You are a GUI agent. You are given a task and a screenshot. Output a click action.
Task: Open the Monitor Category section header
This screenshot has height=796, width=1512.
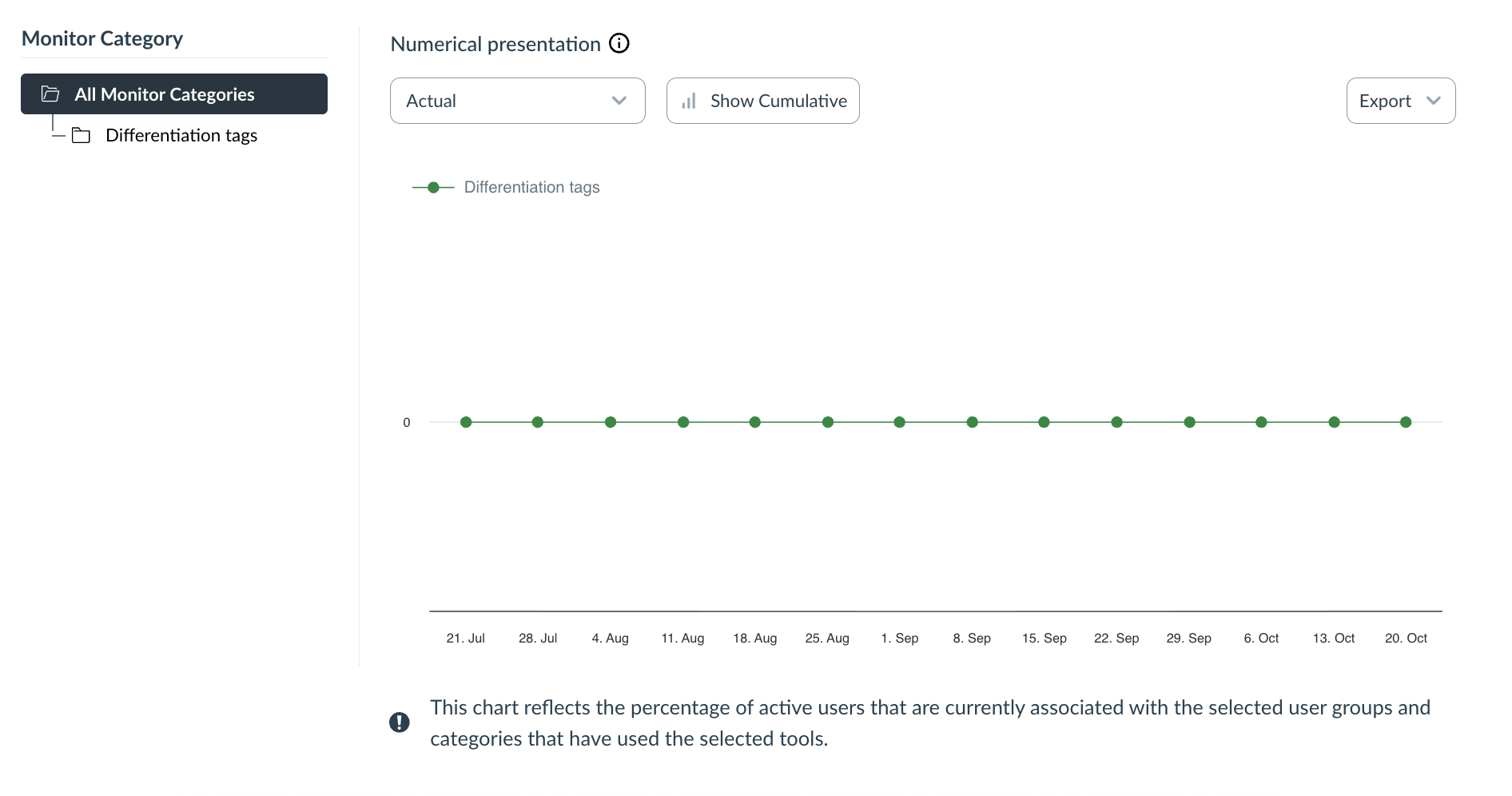[102, 38]
